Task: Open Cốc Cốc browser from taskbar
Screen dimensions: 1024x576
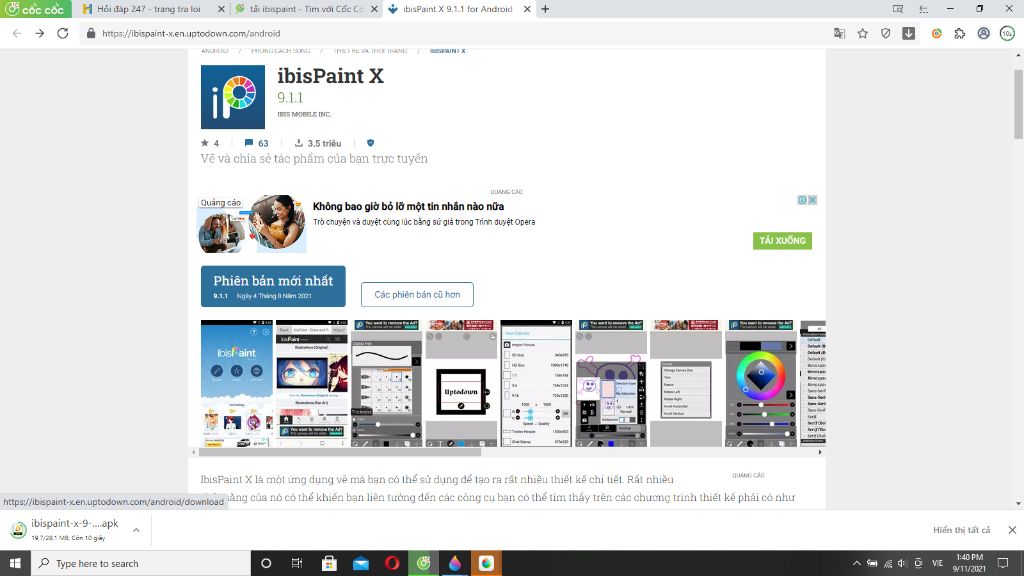Action: click(423, 563)
